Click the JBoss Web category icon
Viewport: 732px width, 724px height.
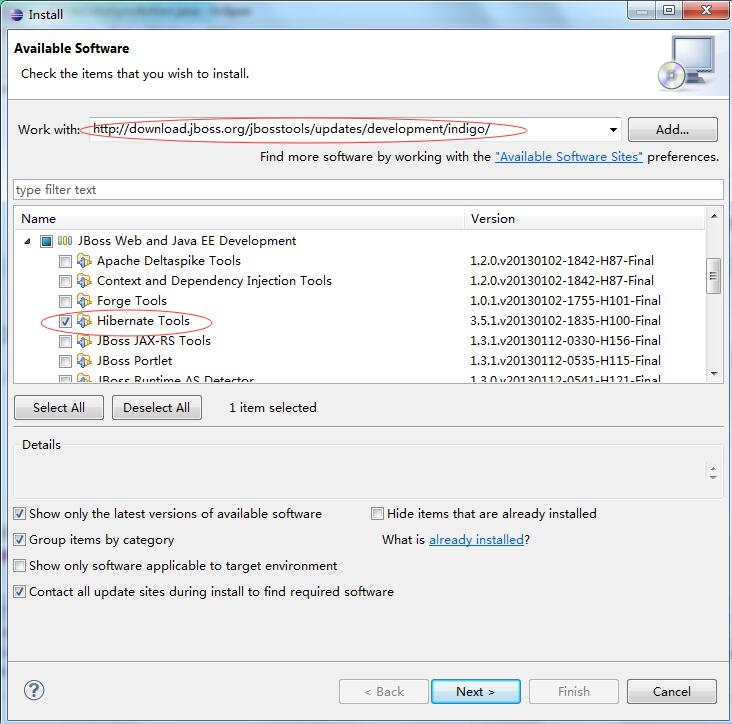tap(65, 241)
